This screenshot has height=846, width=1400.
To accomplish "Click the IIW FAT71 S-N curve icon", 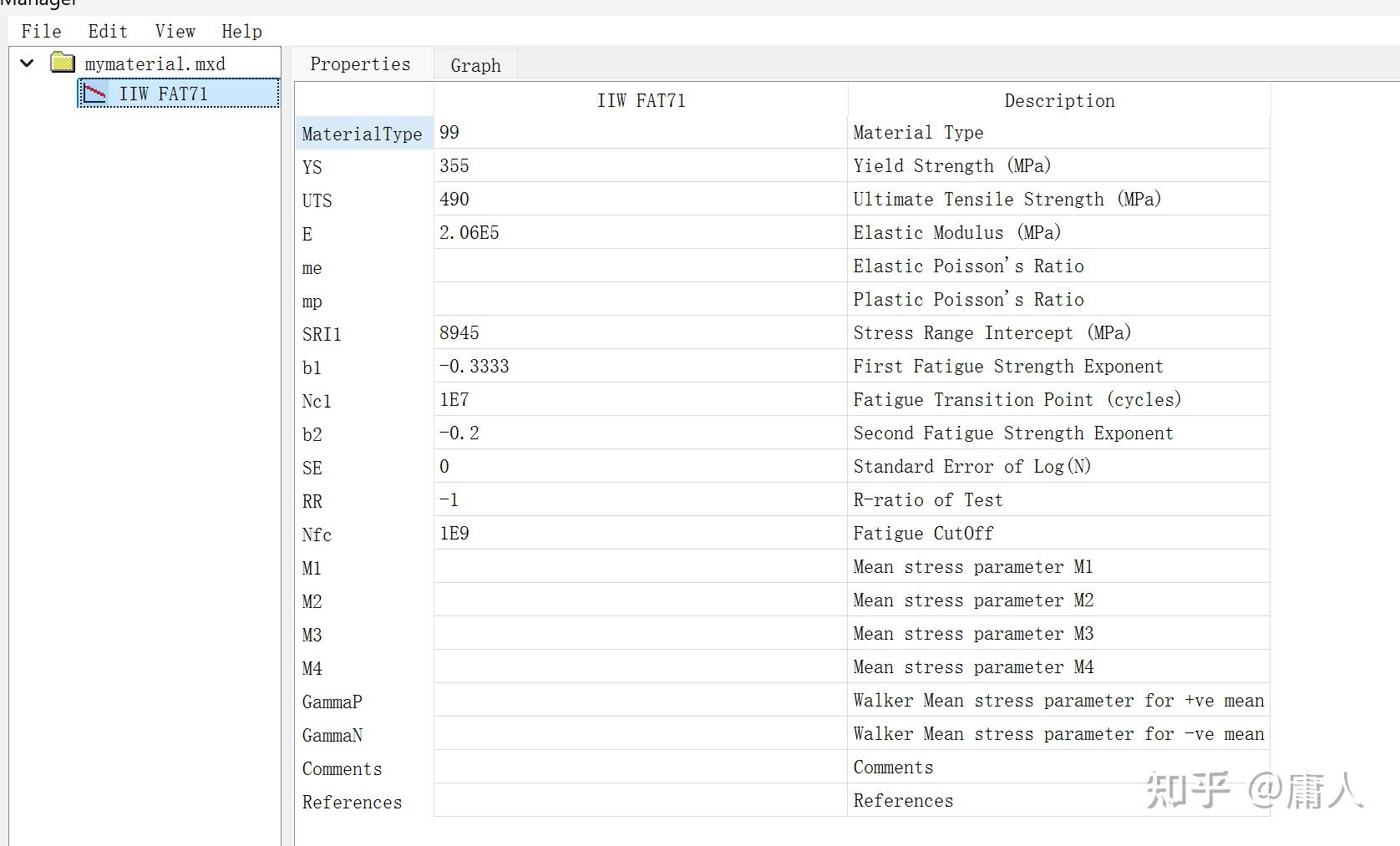I will click(95, 93).
